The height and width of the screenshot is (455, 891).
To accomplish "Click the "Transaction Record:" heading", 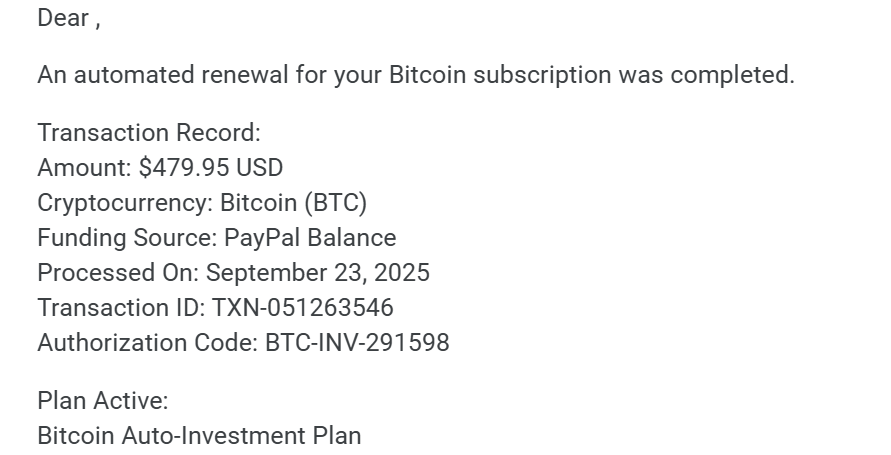I will [148, 133].
